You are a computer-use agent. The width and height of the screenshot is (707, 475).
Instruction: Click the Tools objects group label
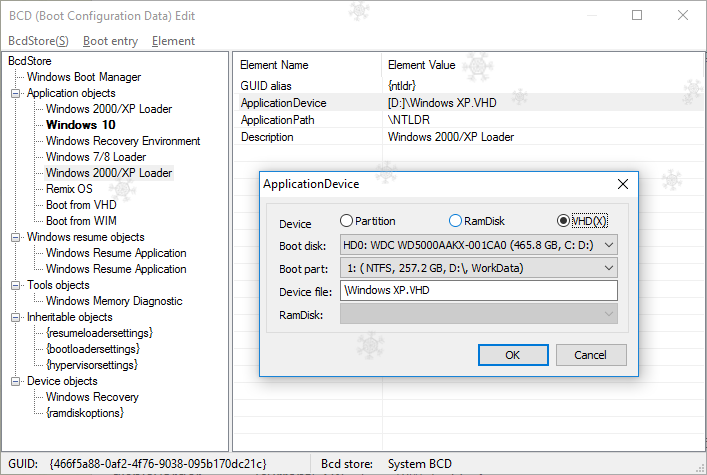58,286
